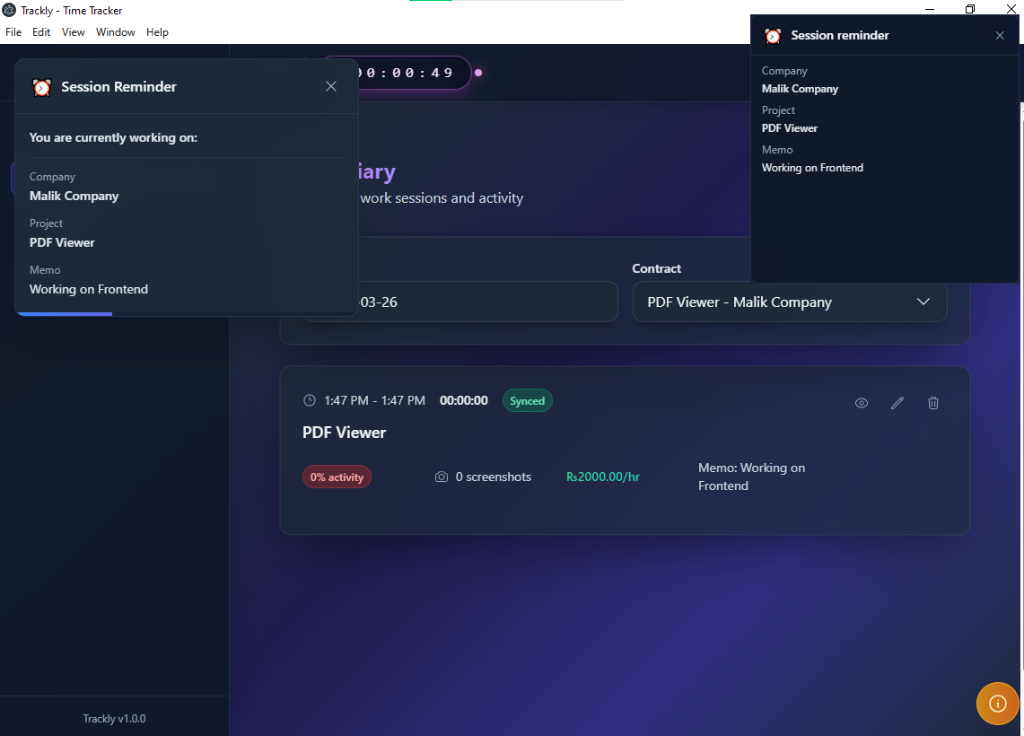The width and height of the screenshot is (1024, 736).
Task: Click the Synced status badge
Action: pyautogui.click(x=527, y=401)
